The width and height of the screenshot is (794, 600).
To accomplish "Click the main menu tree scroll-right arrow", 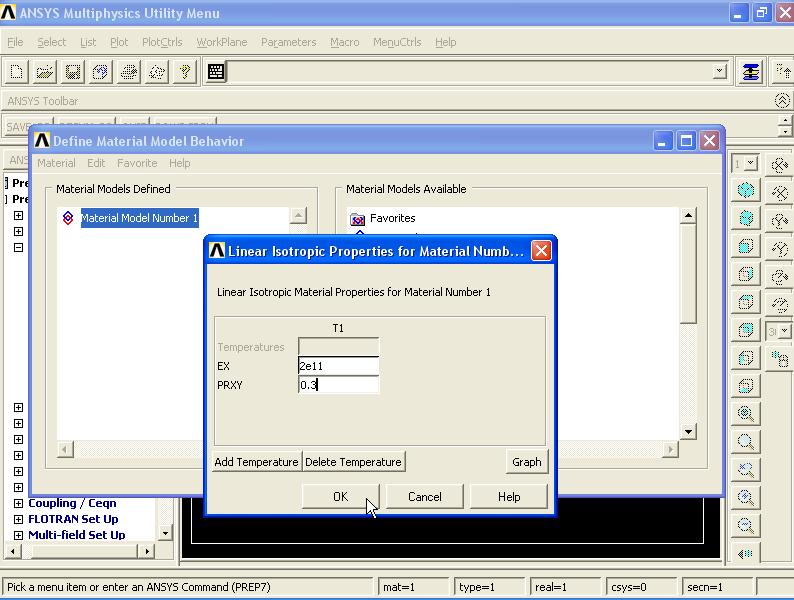I will [x=147, y=551].
